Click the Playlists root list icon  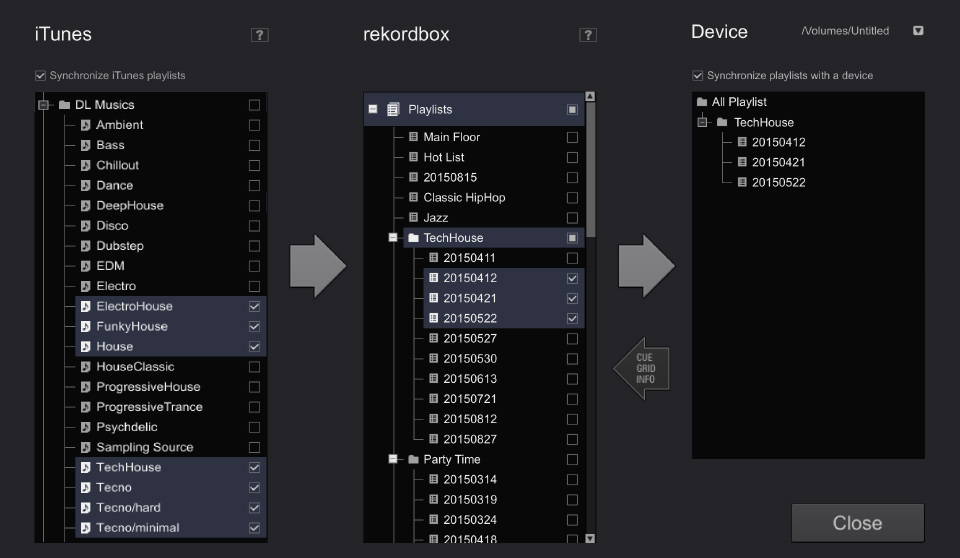[x=393, y=110]
